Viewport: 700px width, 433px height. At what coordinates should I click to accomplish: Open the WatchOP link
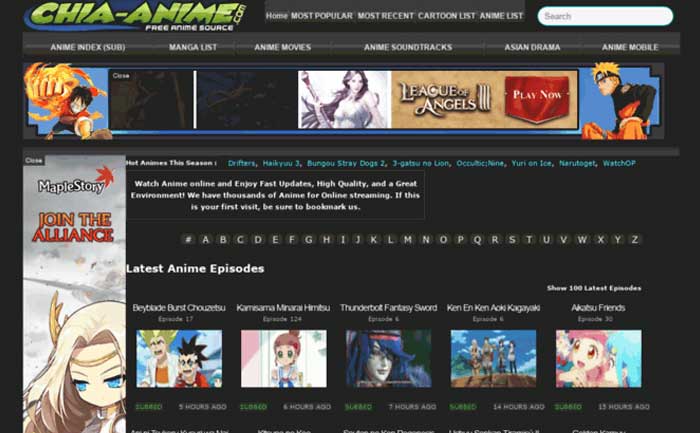click(x=619, y=163)
